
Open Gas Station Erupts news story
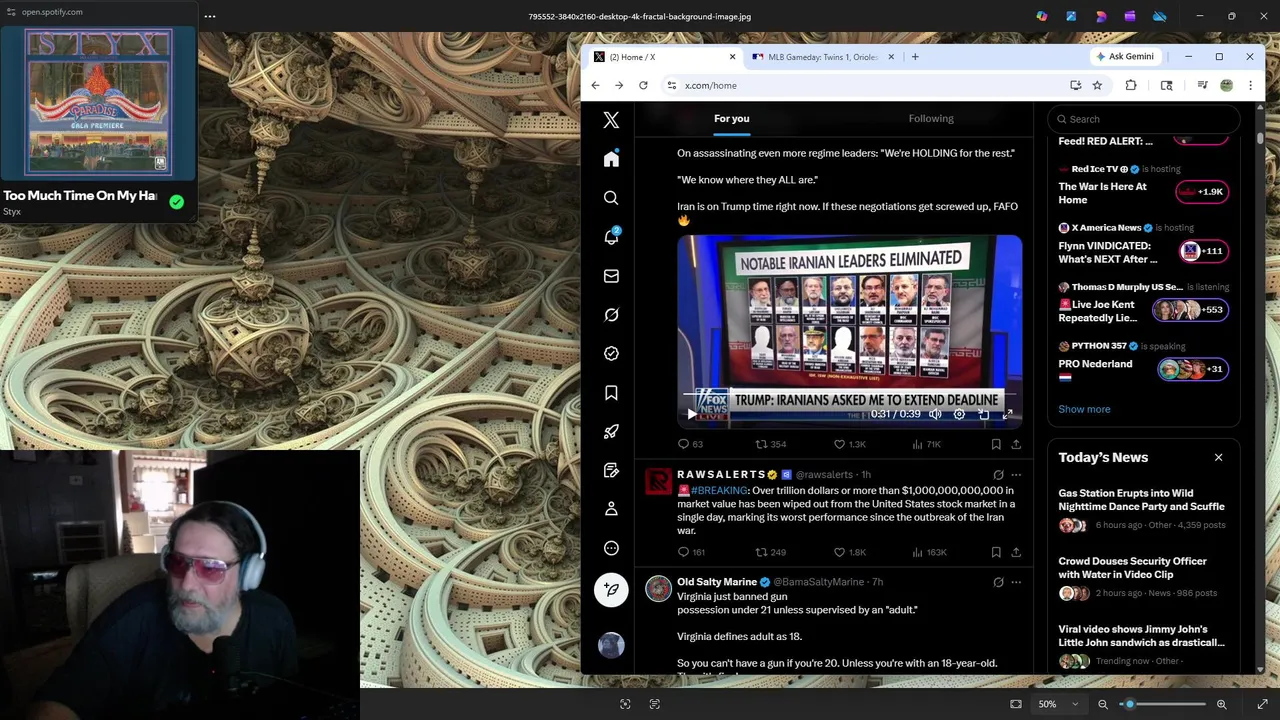(1142, 510)
